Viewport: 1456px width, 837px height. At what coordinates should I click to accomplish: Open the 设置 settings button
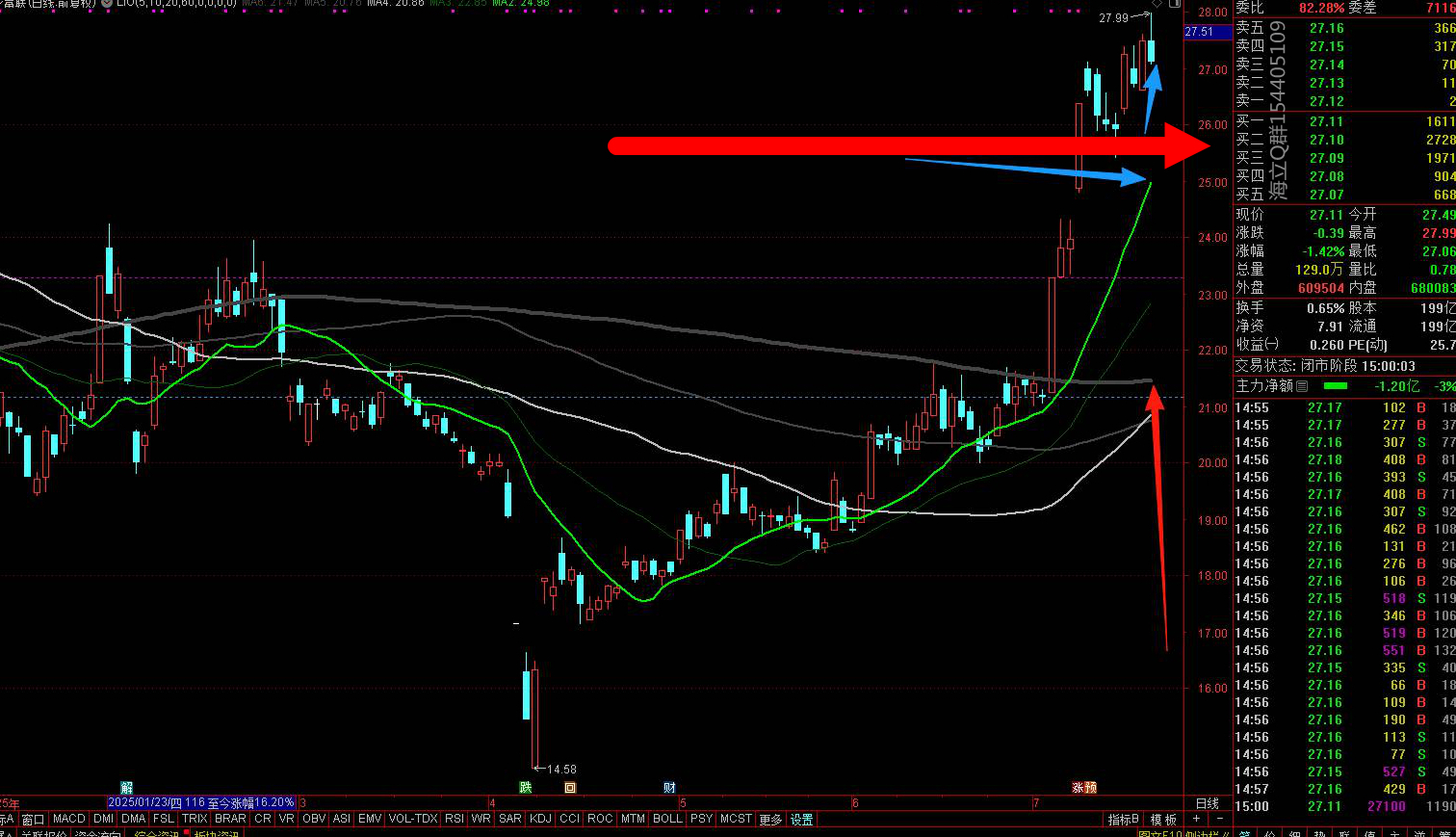(802, 820)
